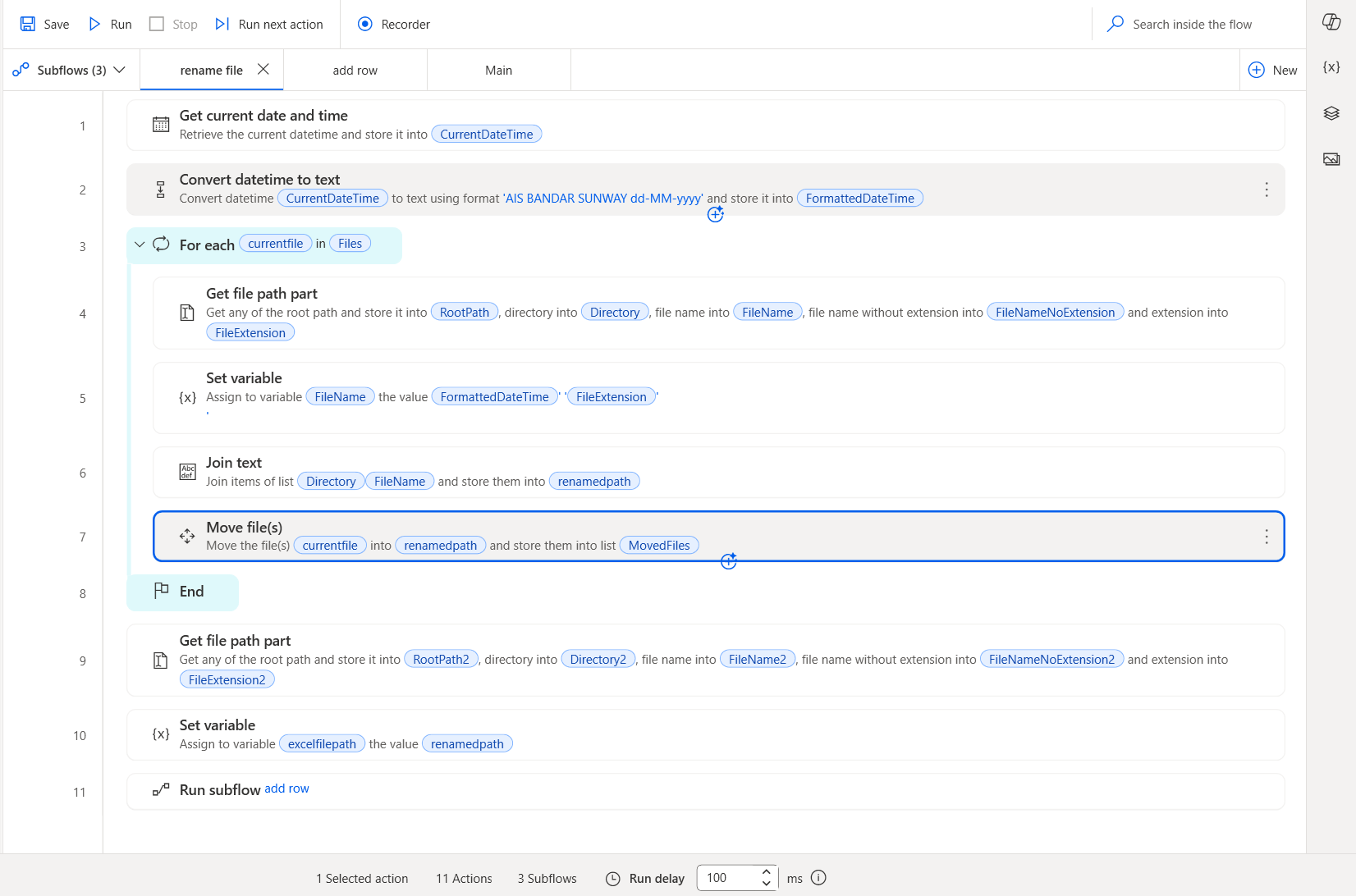Click the FileNameNoExtension2 variable chip

(x=1052, y=660)
